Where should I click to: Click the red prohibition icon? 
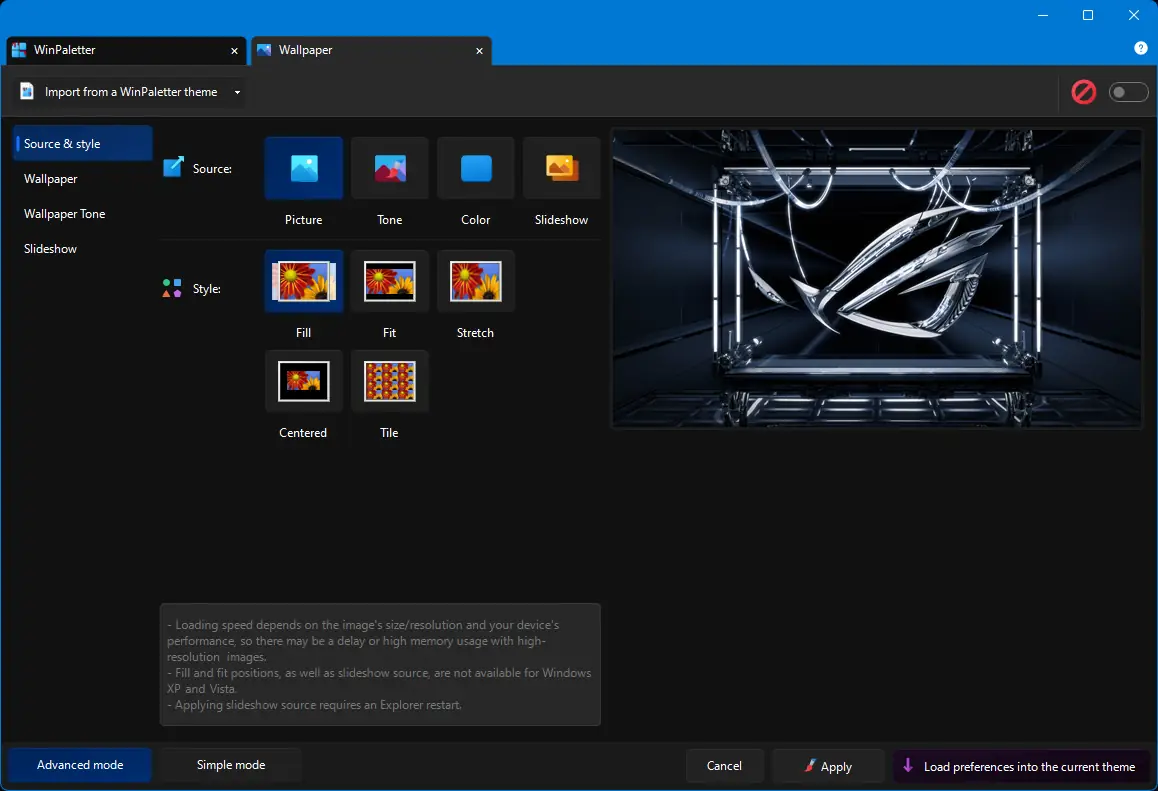click(1083, 92)
